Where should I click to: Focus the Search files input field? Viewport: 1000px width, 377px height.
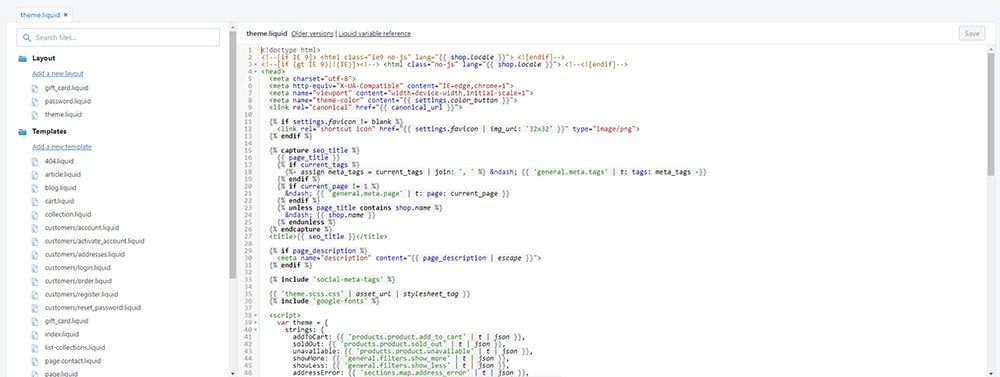click(93, 38)
